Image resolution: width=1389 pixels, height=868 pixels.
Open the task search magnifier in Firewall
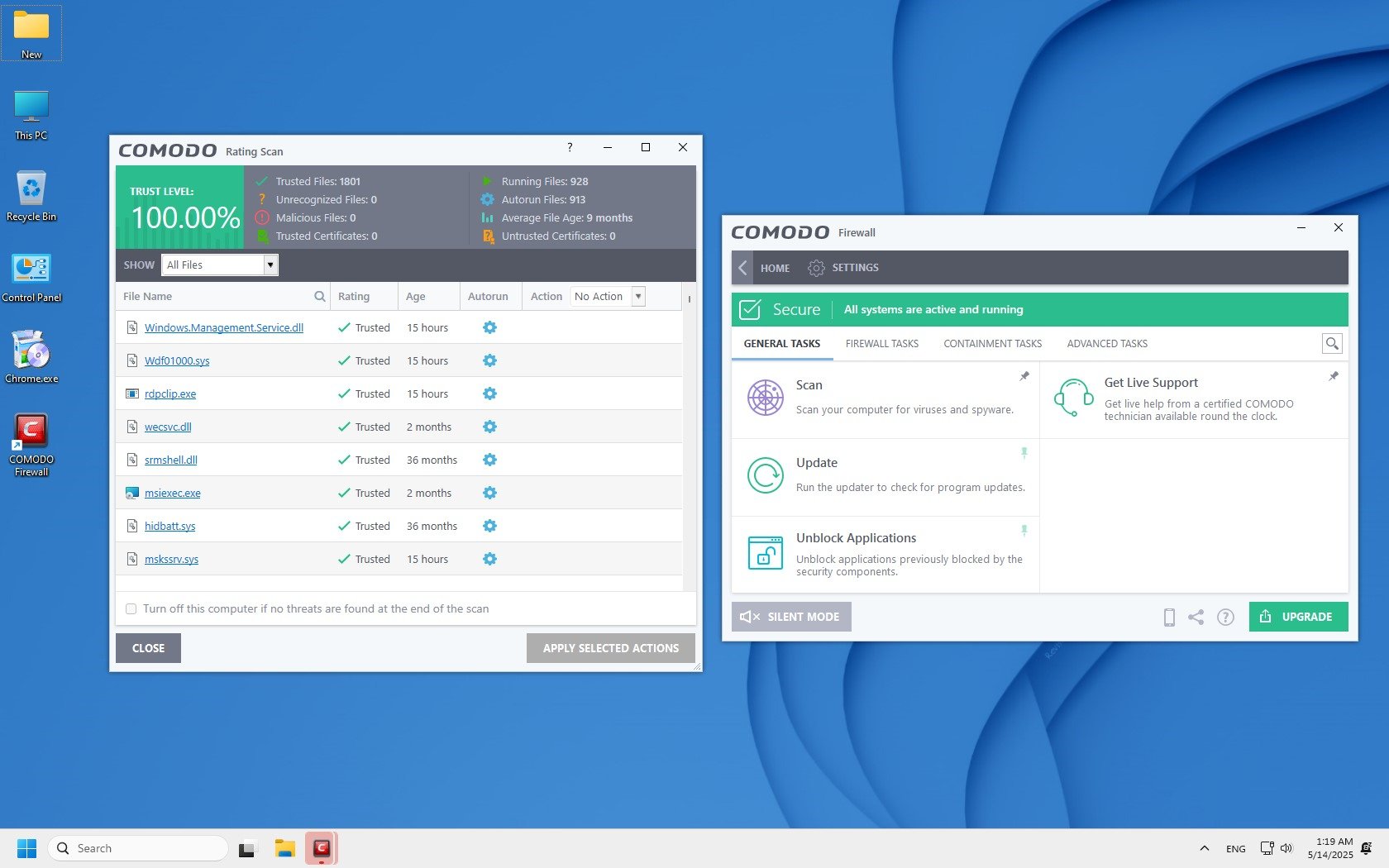(1331, 344)
